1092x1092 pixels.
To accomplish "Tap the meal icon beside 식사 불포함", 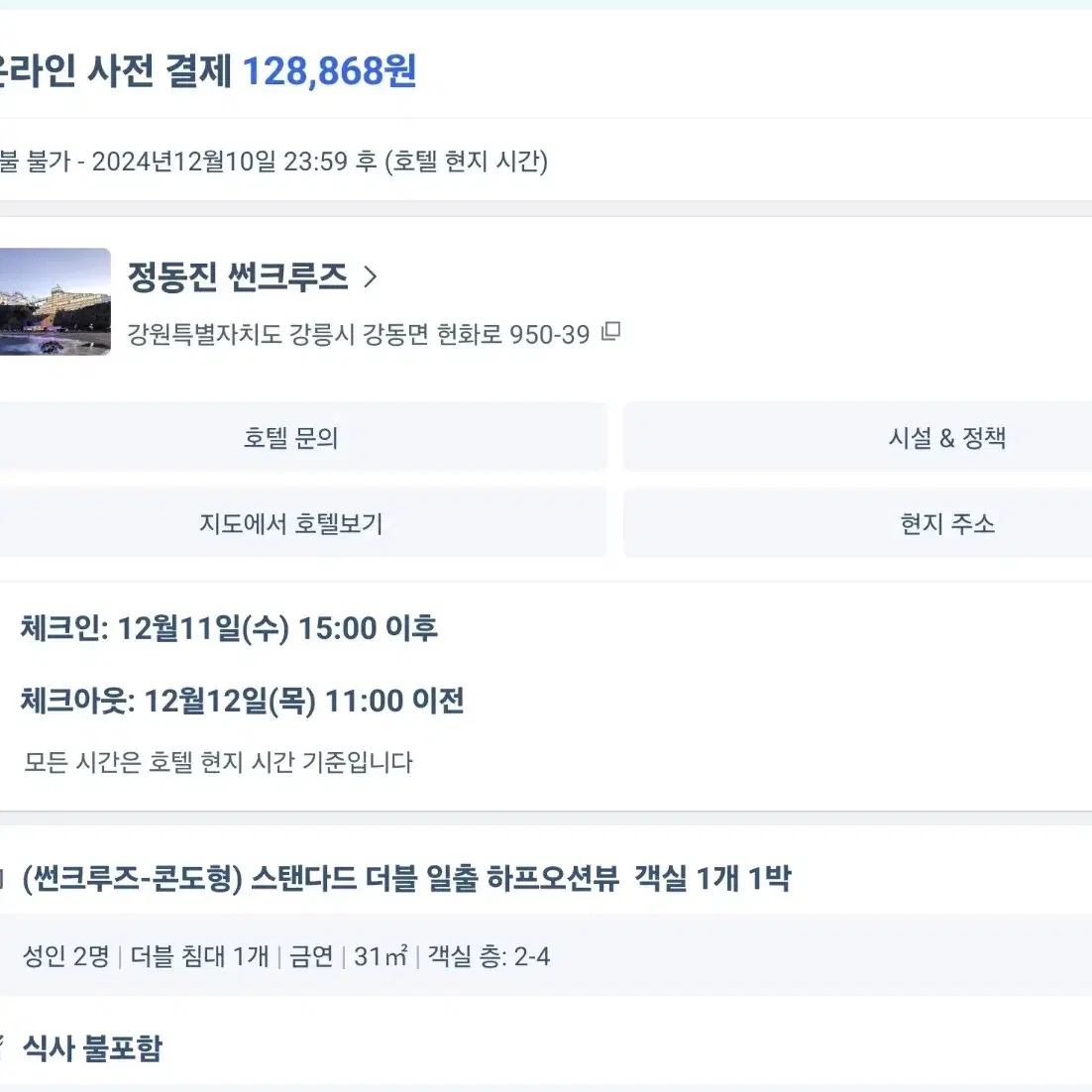I will click(x=2, y=1045).
